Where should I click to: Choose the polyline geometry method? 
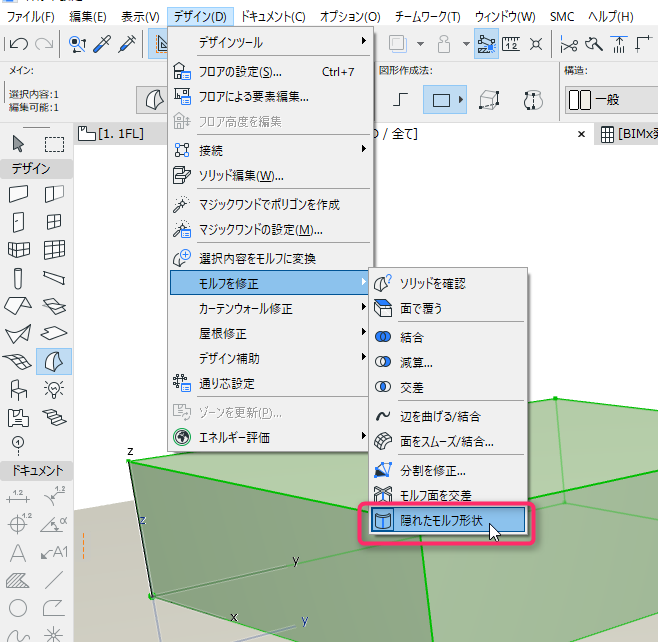[400, 100]
